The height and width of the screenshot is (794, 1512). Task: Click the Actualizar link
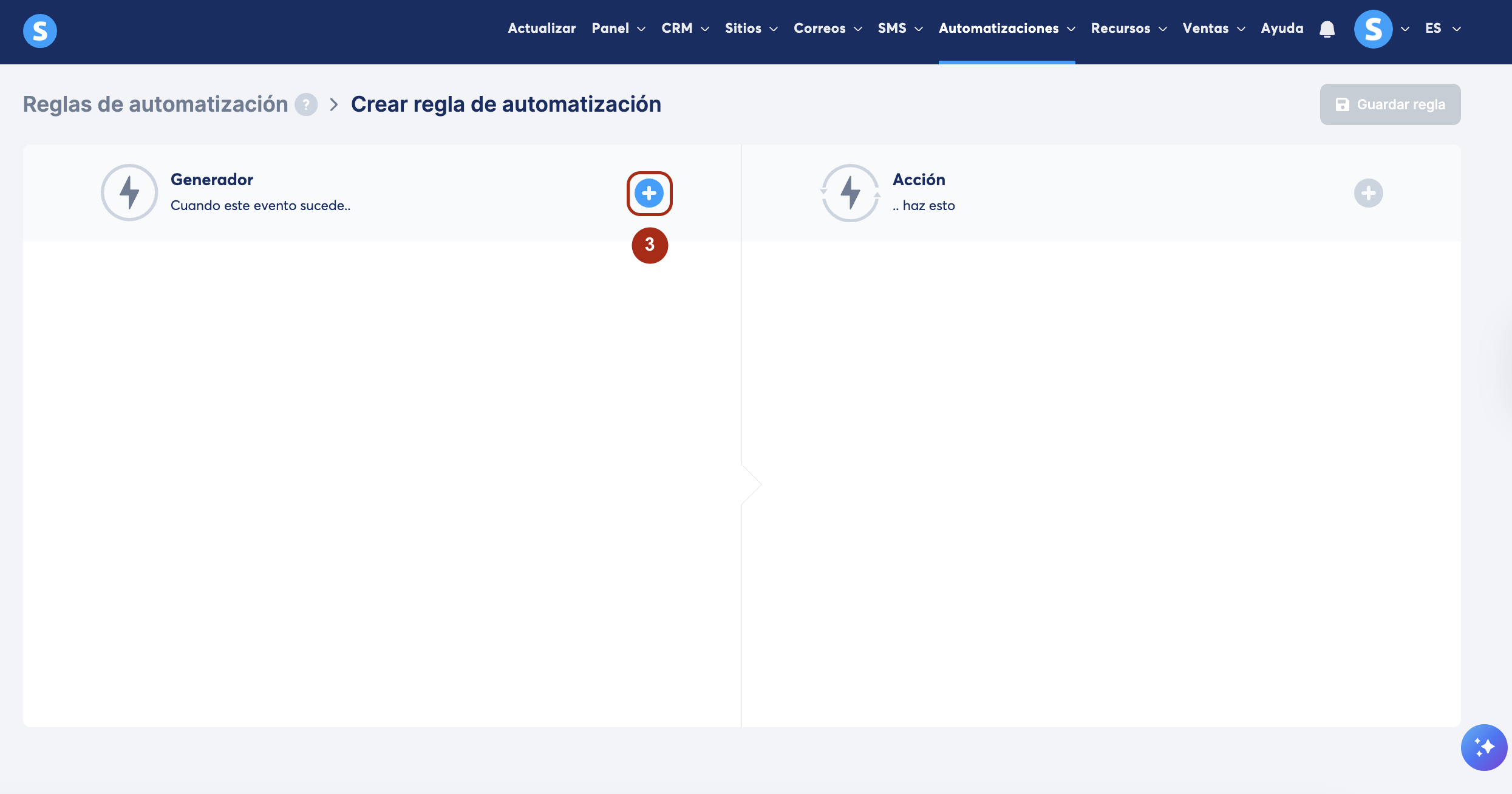click(x=542, y=29)
